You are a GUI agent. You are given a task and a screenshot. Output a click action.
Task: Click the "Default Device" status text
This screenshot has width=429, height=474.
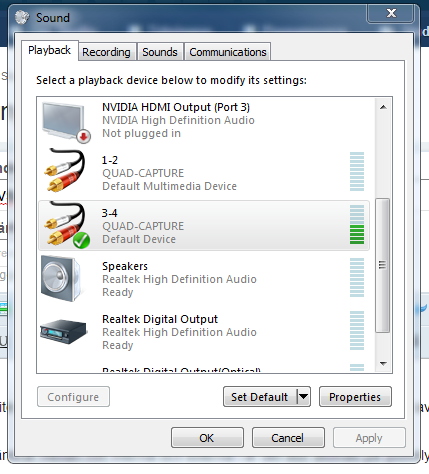click(x=139, y=239)
